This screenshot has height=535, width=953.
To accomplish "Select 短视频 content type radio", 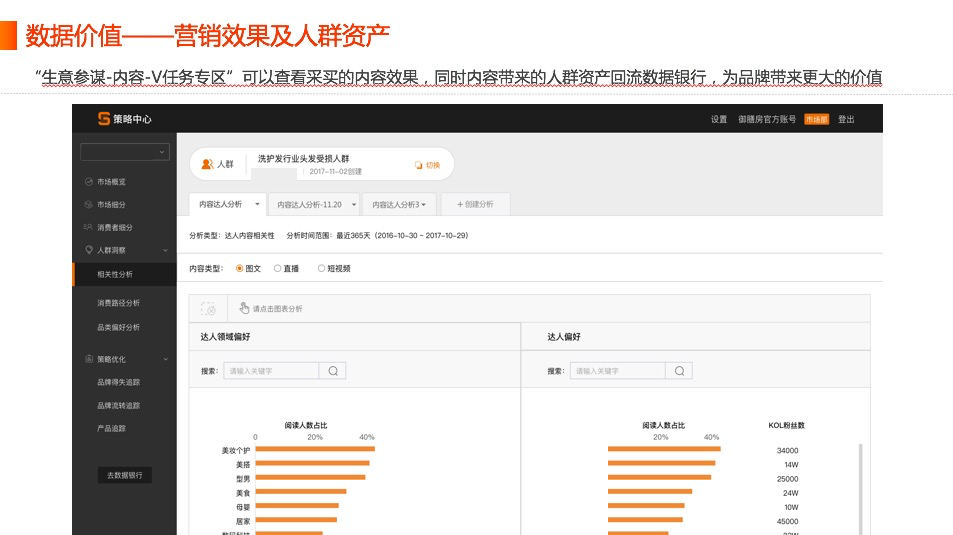I will [x=321, y=268].
